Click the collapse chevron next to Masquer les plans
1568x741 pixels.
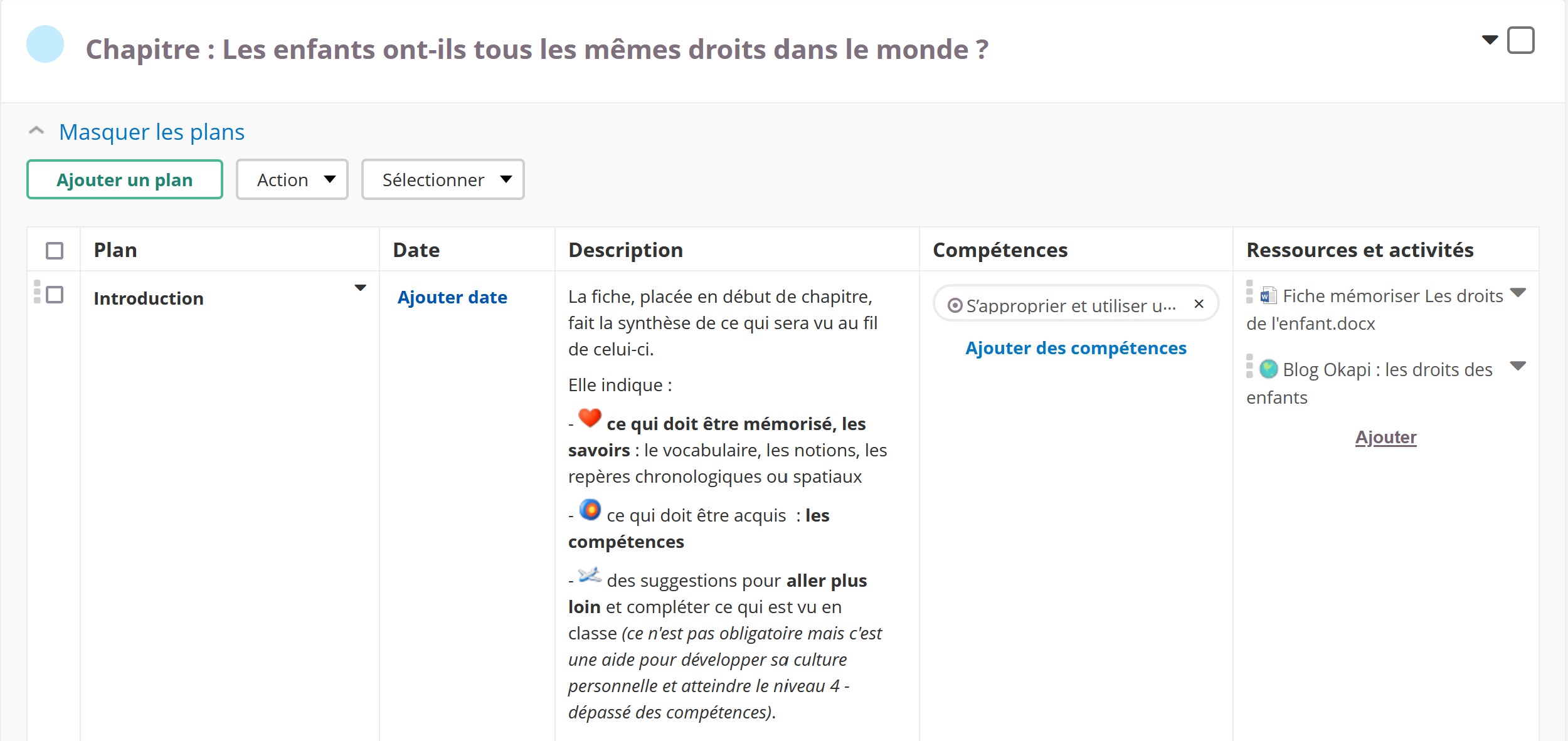tap(36, 131)
